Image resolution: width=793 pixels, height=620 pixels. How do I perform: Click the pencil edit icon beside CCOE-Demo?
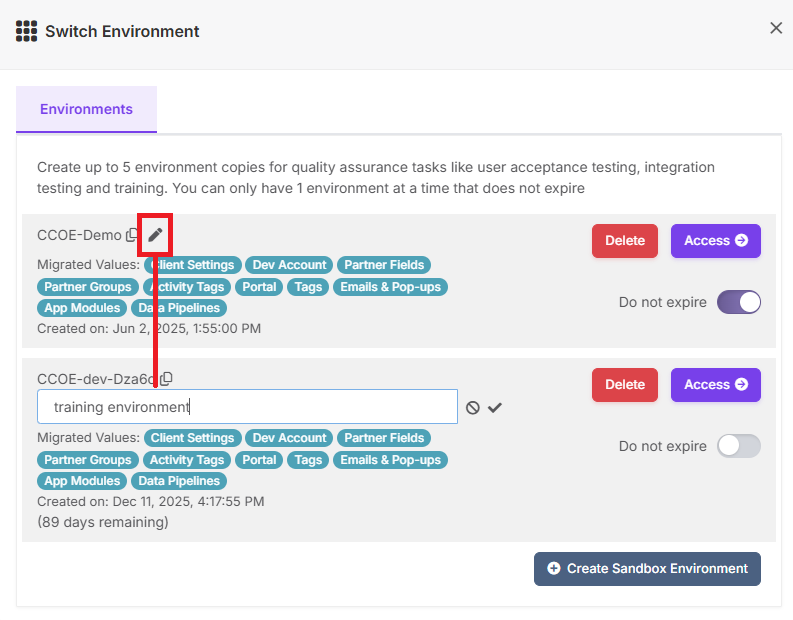[x=155, y=235]
